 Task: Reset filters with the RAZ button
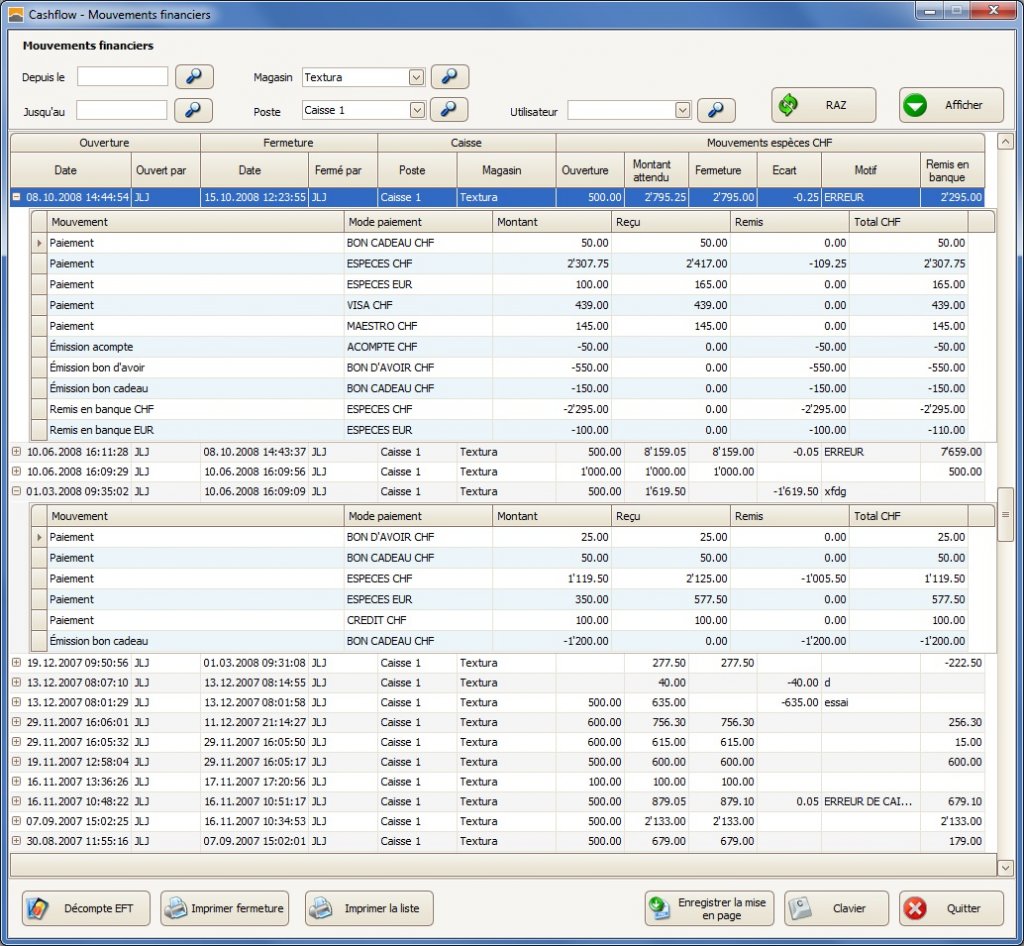click(x=823, y=105)
